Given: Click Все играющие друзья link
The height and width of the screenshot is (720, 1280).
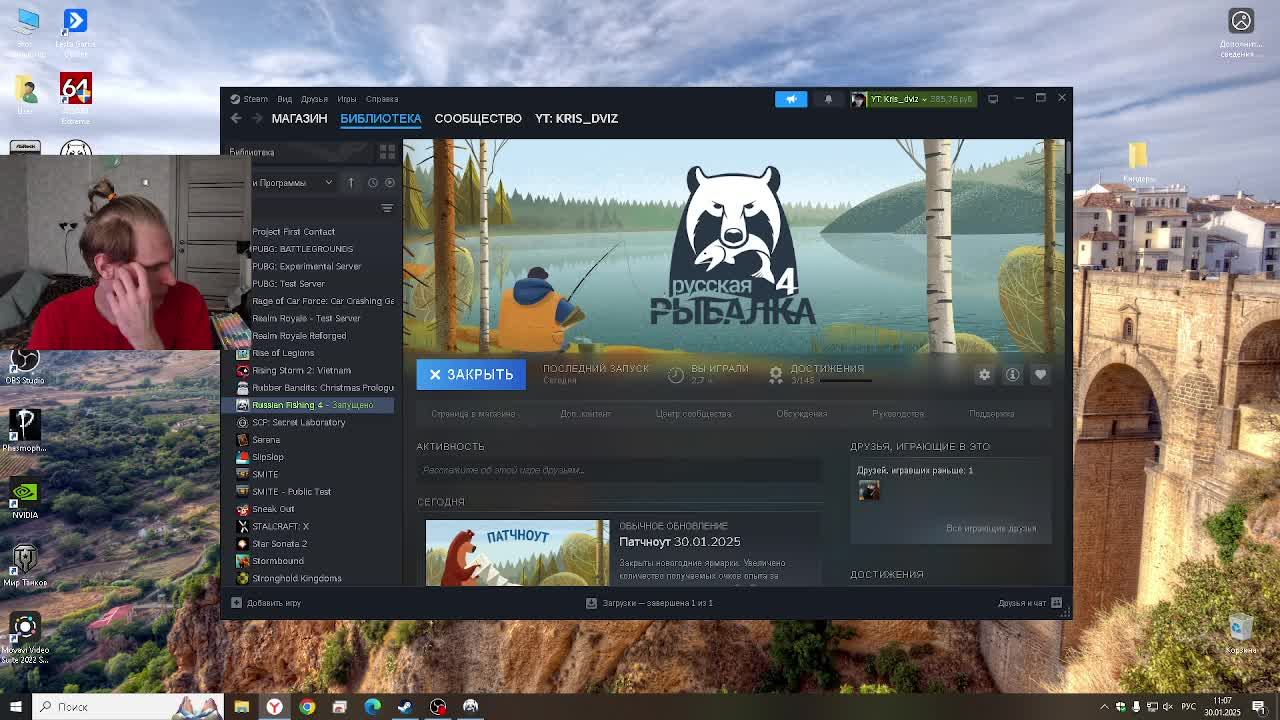Looking at the screenshot, I should pos(991,528).
